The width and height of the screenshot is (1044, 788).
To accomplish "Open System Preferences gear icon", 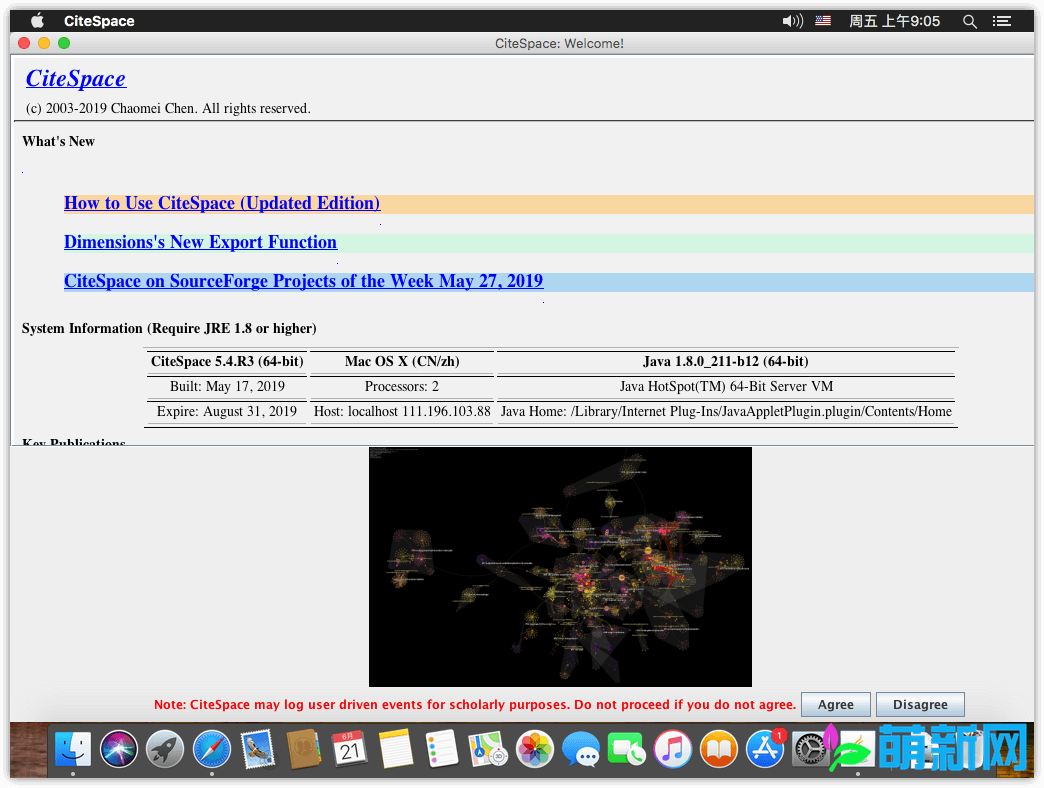I will coord(810,751).
